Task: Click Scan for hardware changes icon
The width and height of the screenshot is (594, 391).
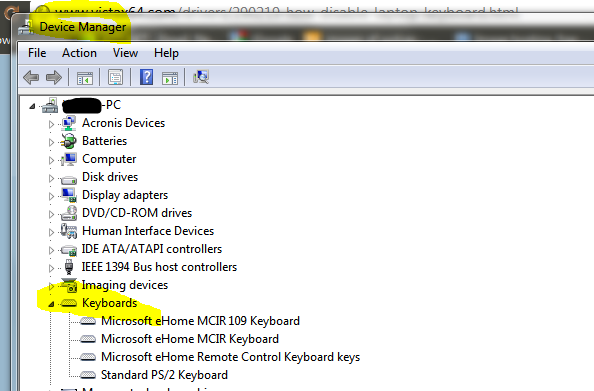Action: [x=201, y=77]
